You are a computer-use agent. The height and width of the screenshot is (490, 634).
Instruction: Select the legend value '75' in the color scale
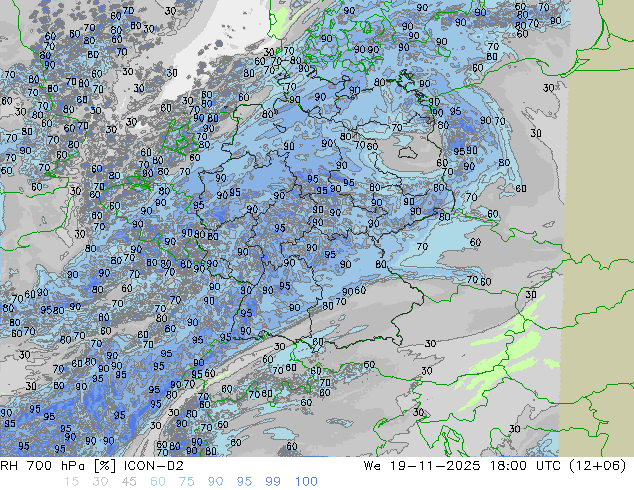coord(186,482)
